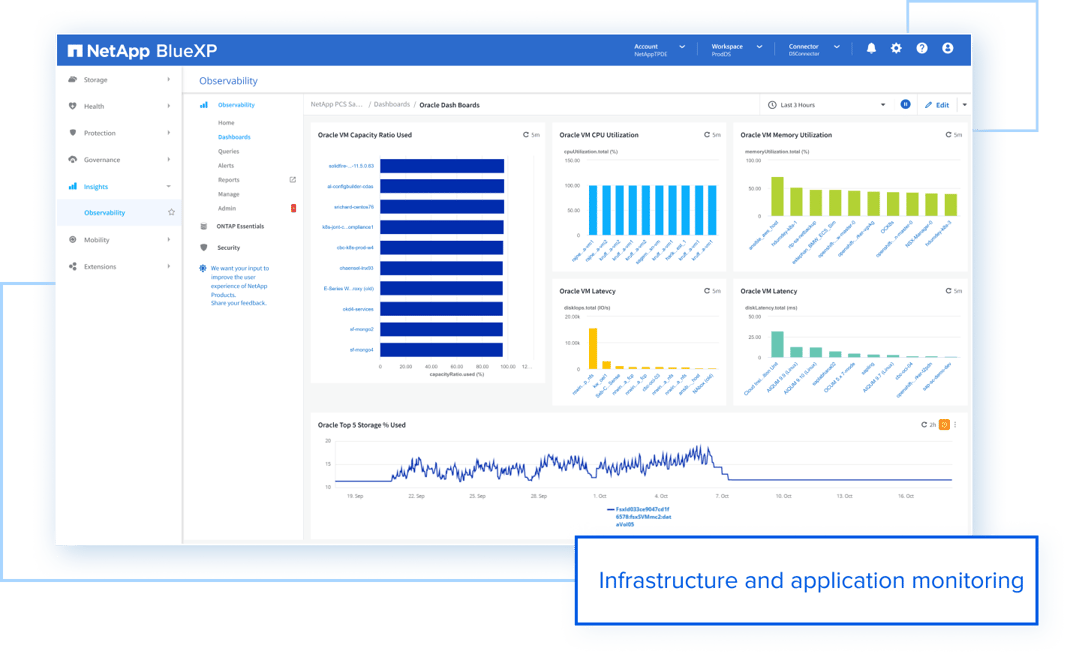Pause dashboard auto-refresh
Image resolution: width=1067 pixels, height=654 pixels.
[905, 104]
